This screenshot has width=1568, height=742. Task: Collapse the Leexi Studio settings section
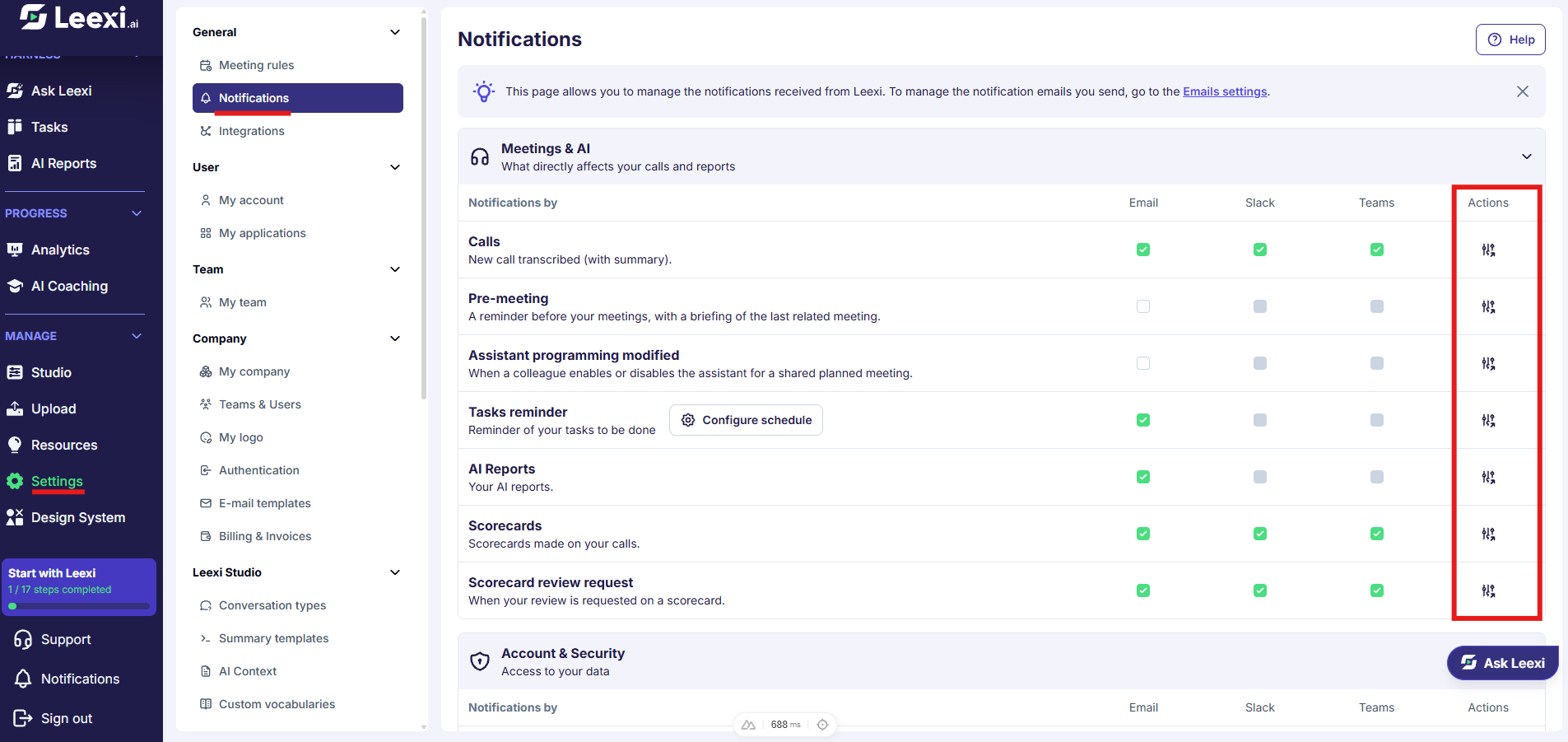(395, 572)
